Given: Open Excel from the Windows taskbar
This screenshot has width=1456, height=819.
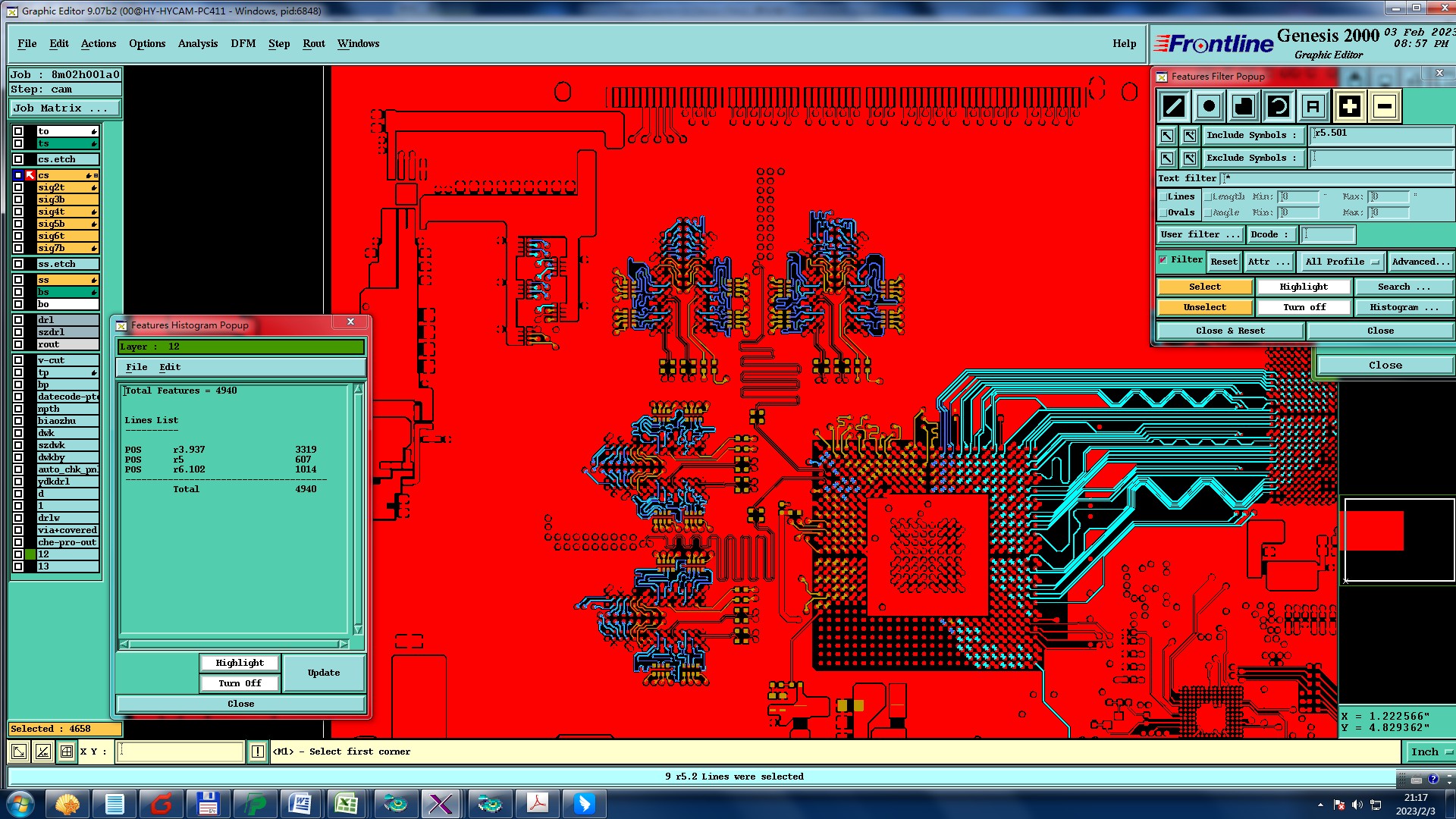Looking at the screenshot, I should click(347, 803).
